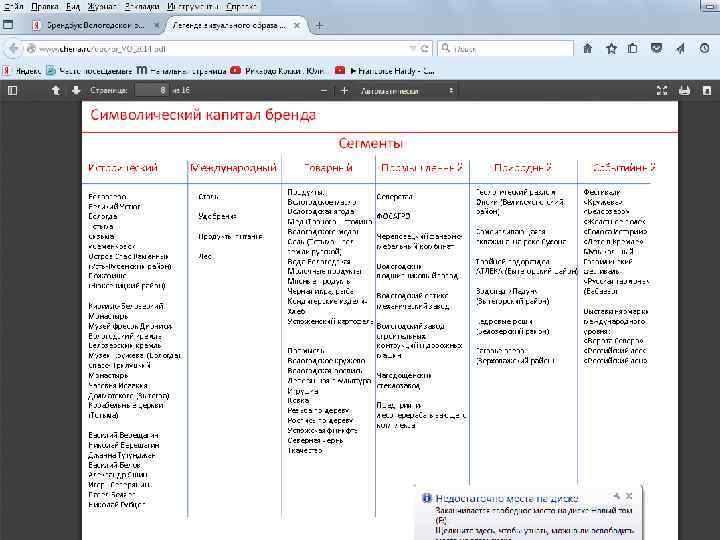Viewport: 720px width, 540px height.
Task: Save page to Pocket
Action: coord(657,48)
